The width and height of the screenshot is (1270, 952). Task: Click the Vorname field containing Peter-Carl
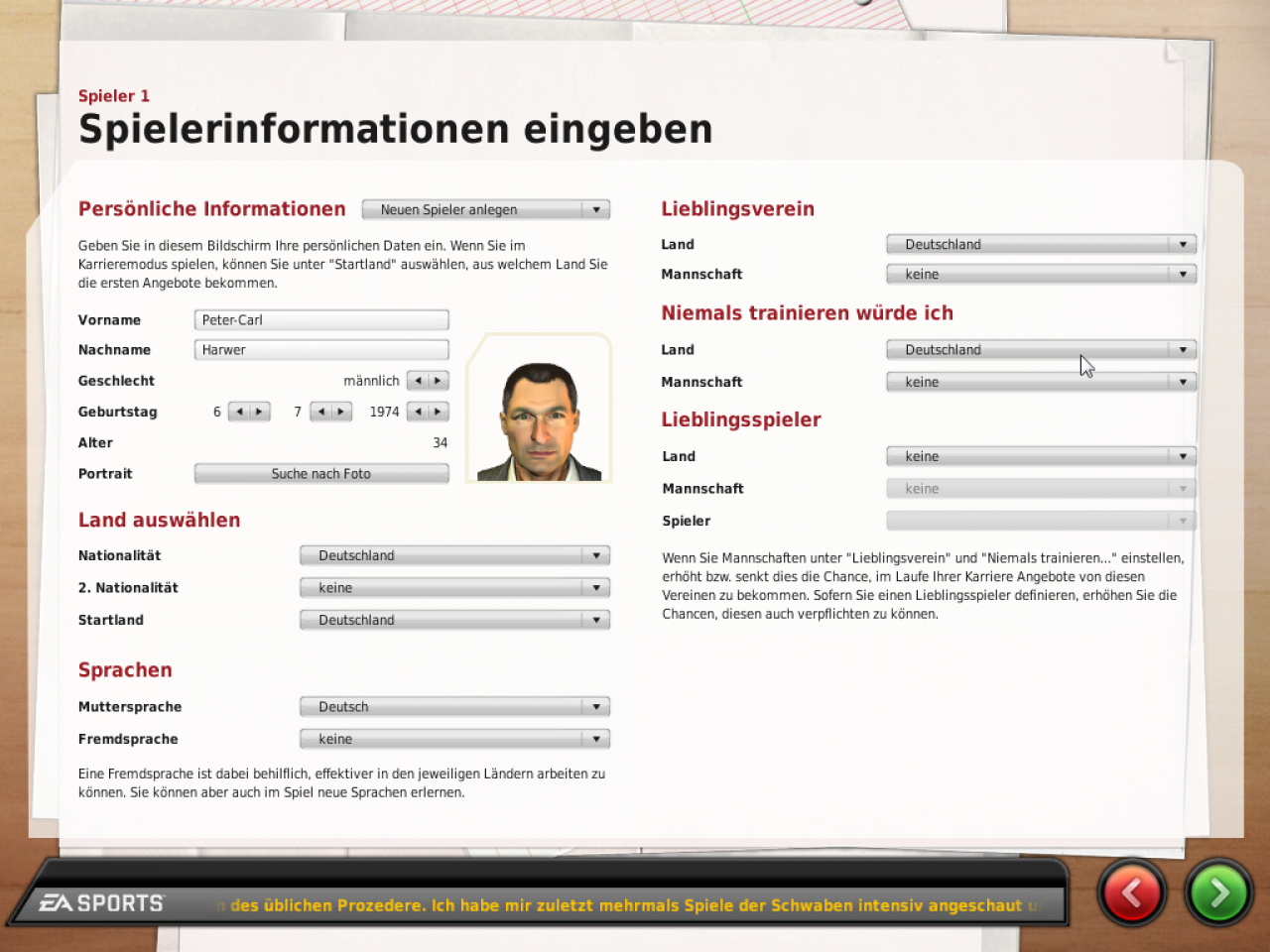point(321,319)
